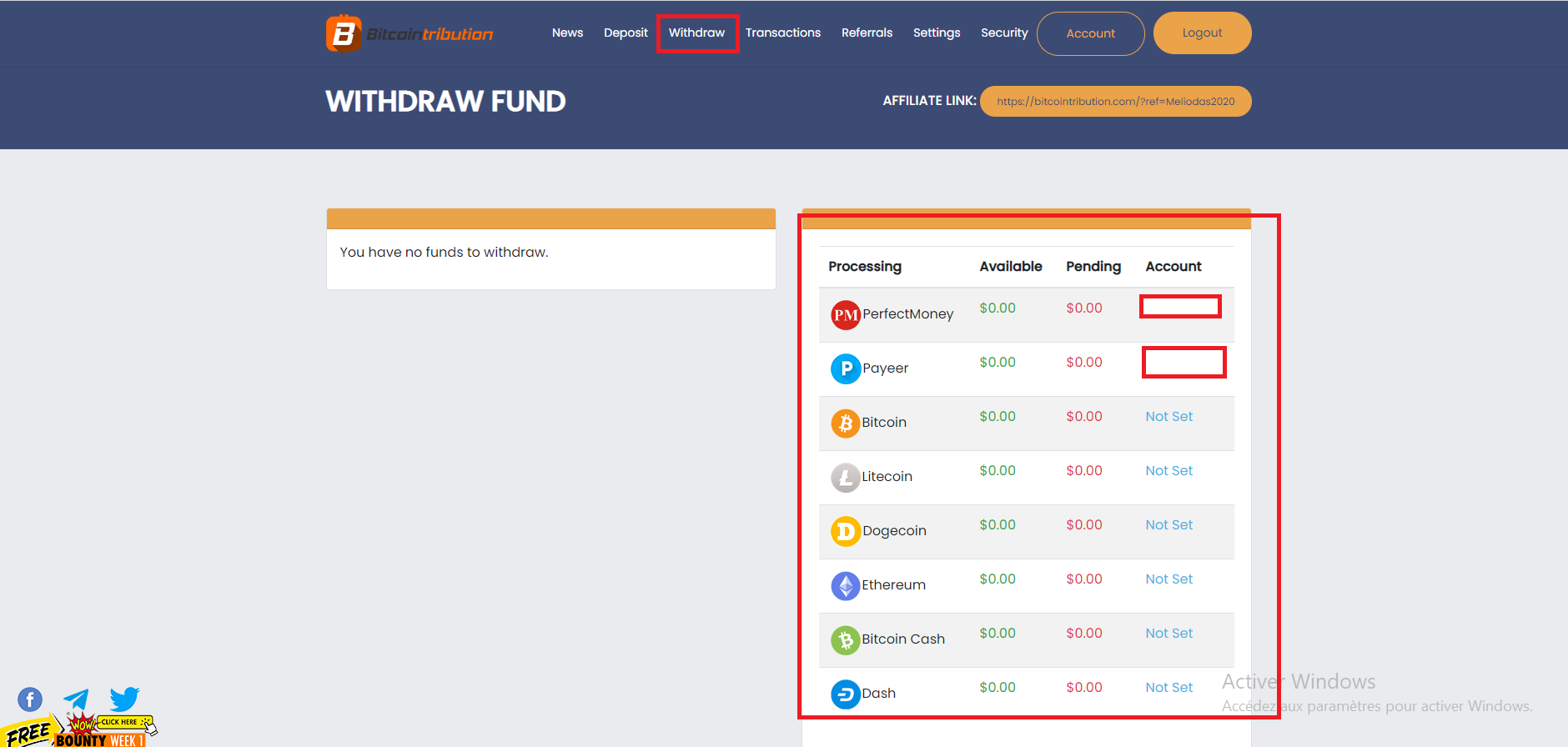Click the PerfectMoney red PM icon
The image size is (1568, 747).
tap(846, 315)
